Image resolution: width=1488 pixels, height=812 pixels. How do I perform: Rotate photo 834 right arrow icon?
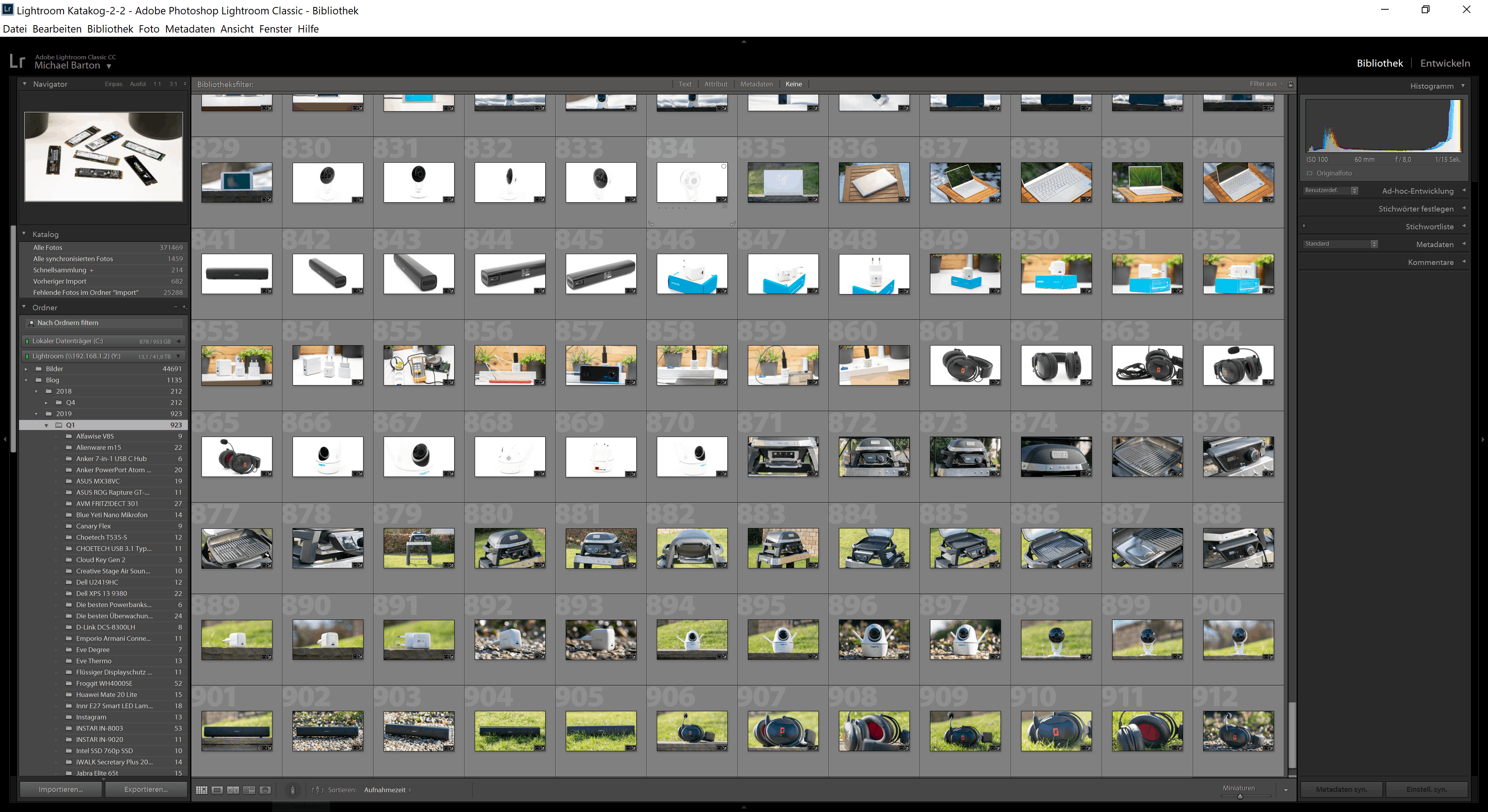point(732,224)
